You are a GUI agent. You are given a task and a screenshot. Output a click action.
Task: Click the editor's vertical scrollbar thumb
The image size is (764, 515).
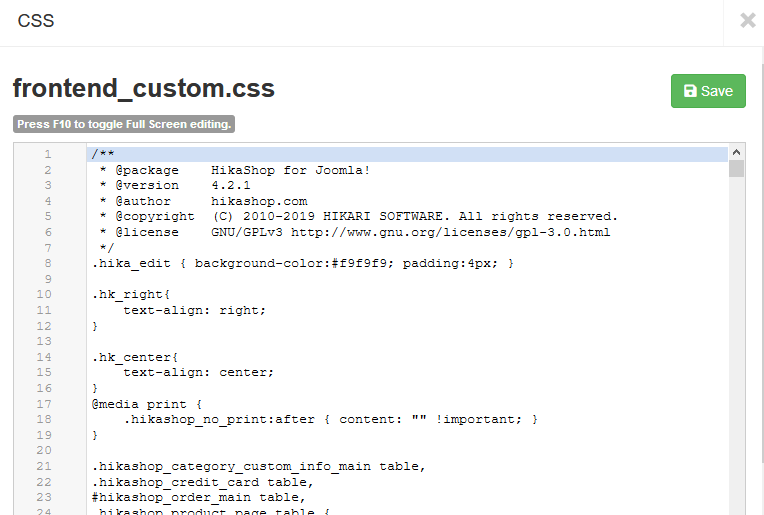pos(737,168)
